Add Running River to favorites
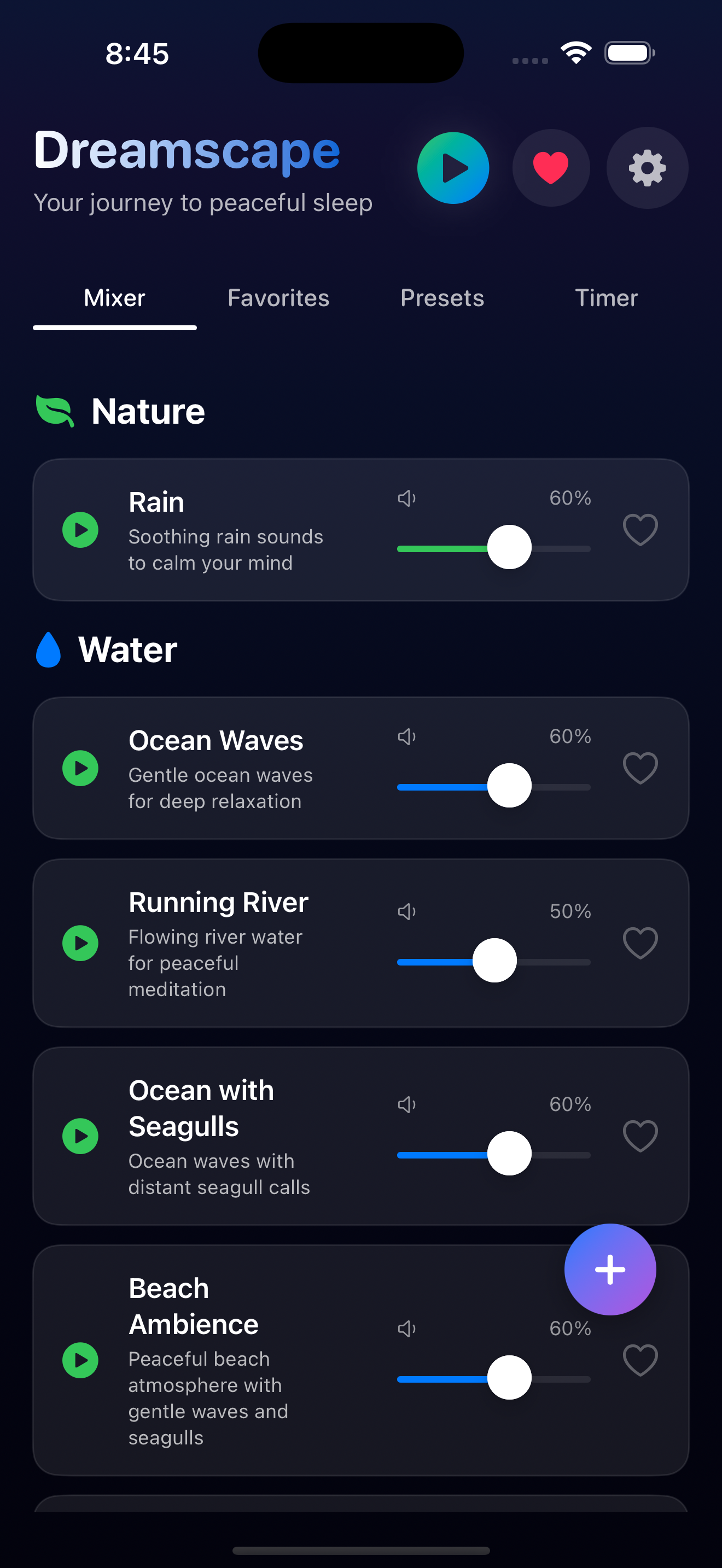Screen dimensions: 722x1568 641,944
